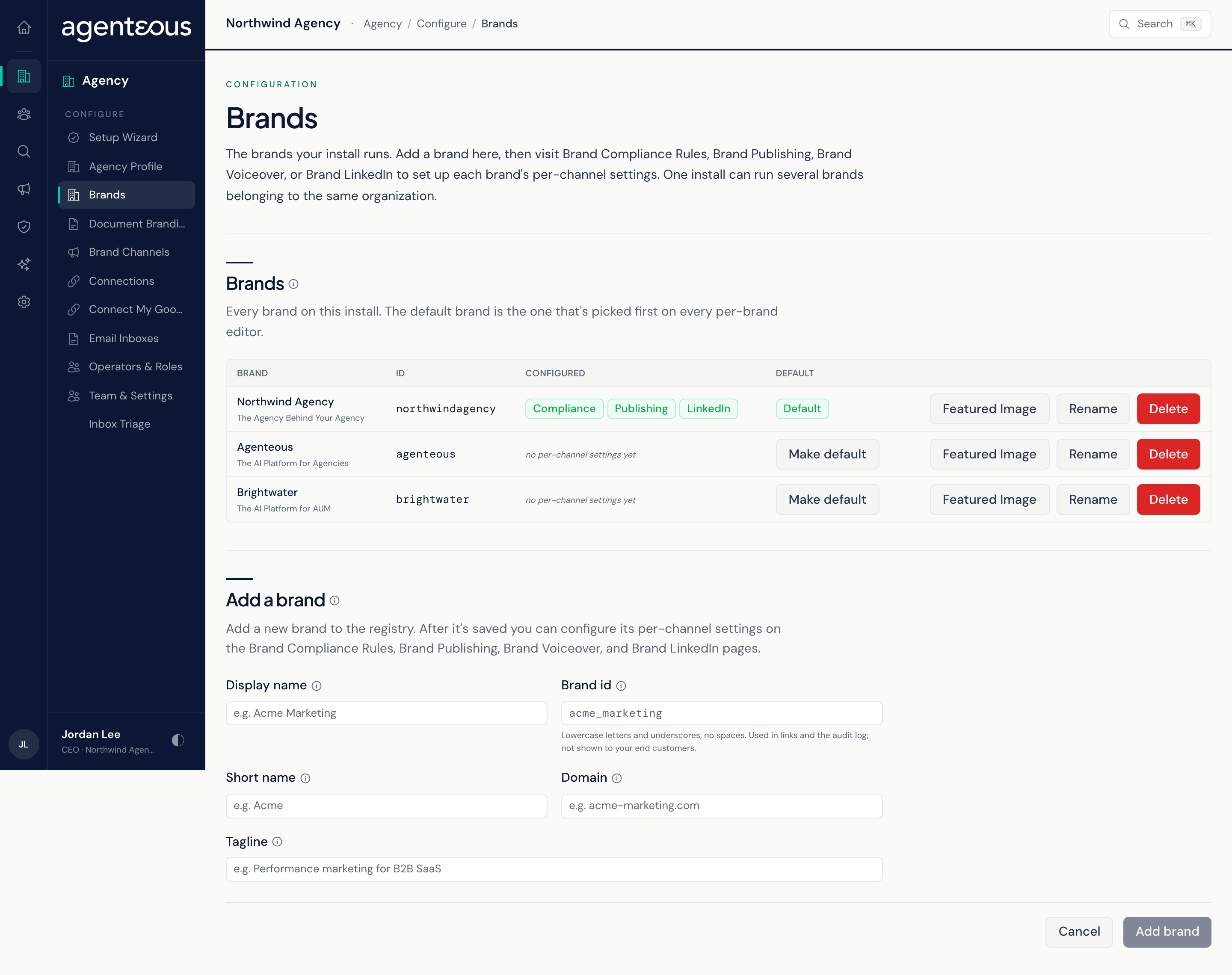Image resolution: width=1232 pixels, height=975 pixels.
Task: Focus the Tagline input field
Action: coord(554,869)
